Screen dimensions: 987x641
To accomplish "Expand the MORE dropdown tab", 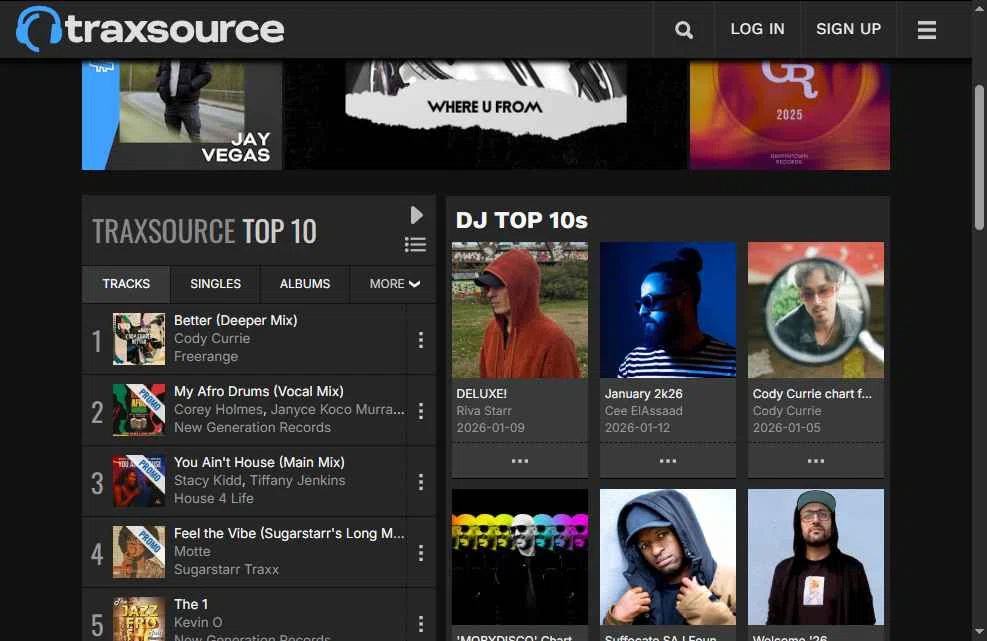I will point(394,284).
